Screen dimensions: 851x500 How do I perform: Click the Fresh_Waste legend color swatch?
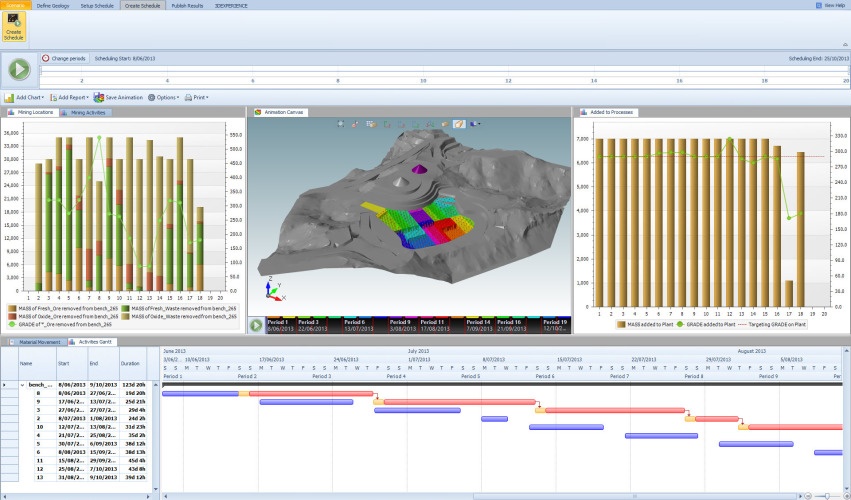[x=125, y=308]
